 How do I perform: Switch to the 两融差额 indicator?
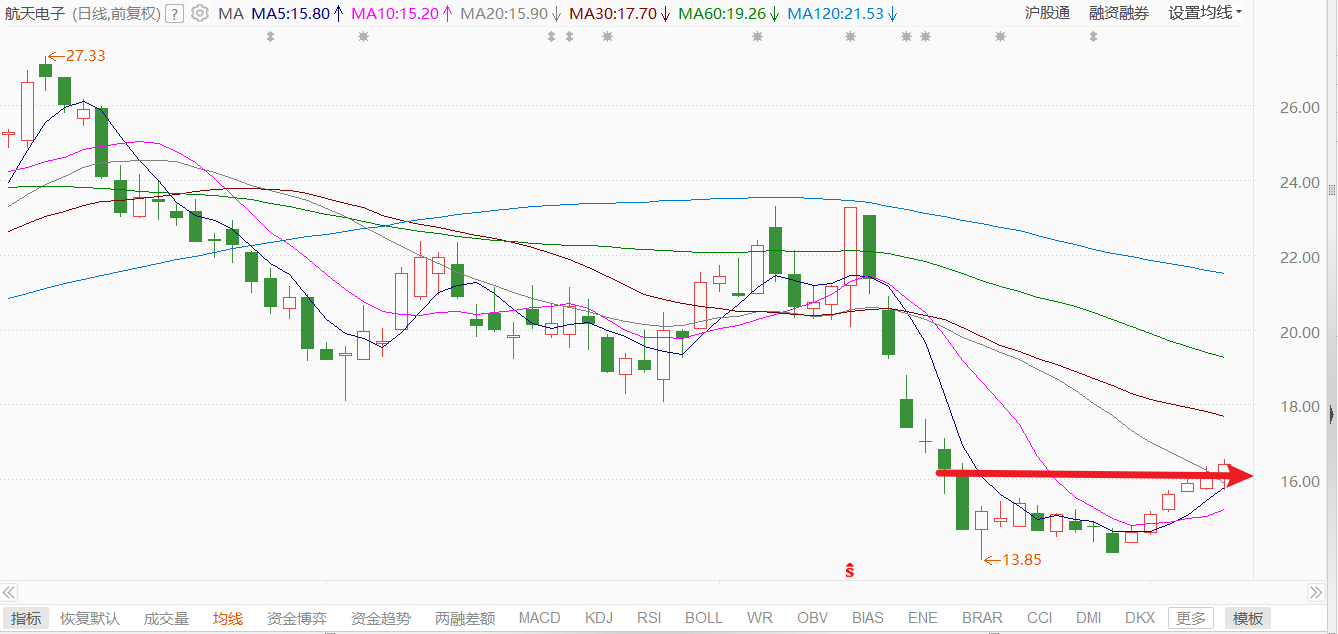[465, 618]
